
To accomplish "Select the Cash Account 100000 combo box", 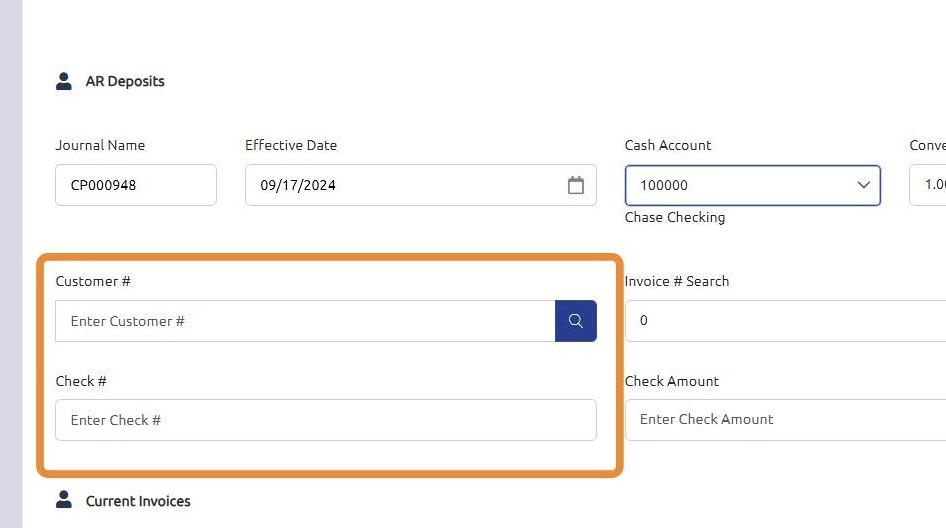I will (x=740, y=185).
